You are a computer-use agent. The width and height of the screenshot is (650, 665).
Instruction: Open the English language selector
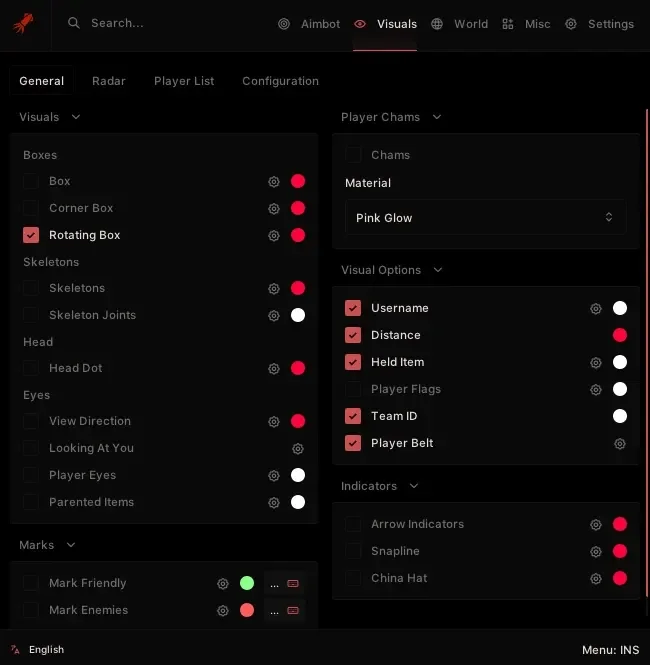tap(46, 649)
